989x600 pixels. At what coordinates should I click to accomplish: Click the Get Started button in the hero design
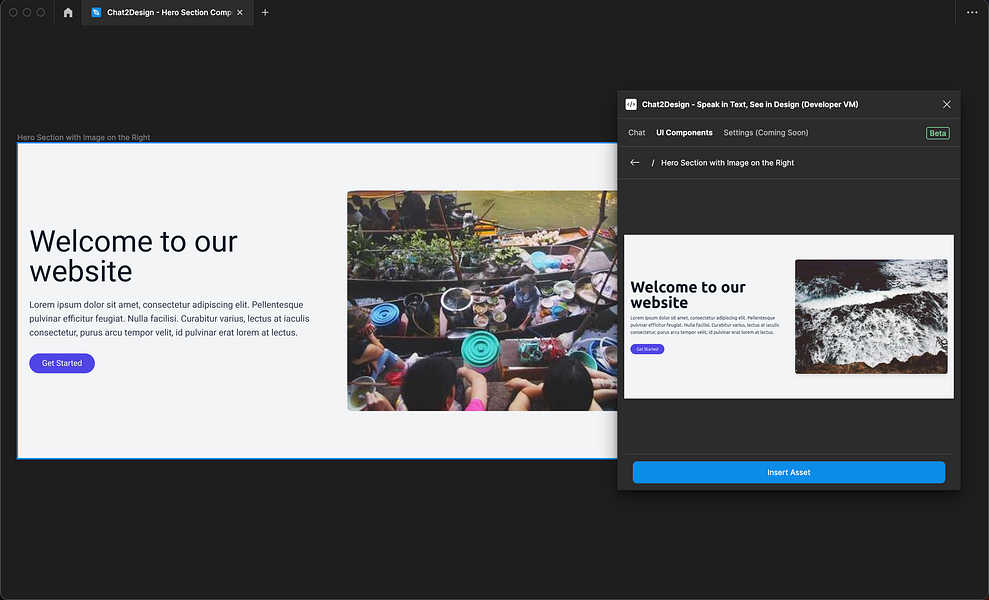pyautogui.click(x=61, y=363)
